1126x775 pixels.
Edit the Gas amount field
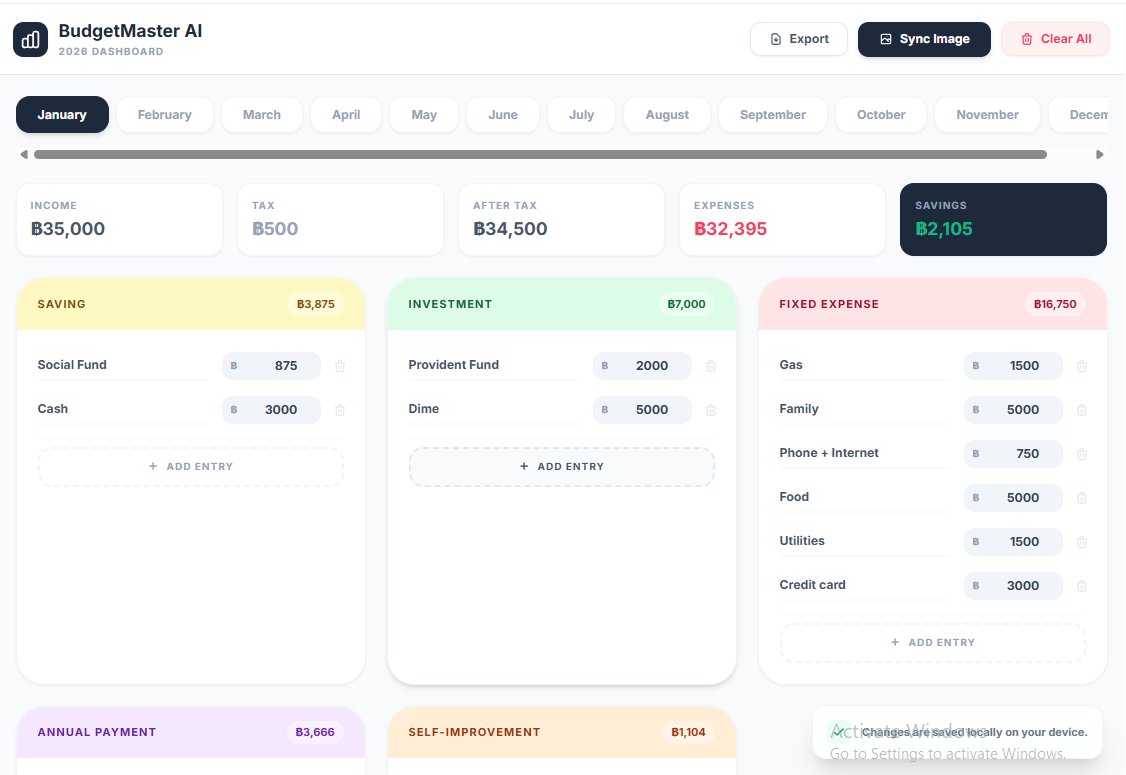(x=1013, y=366)
